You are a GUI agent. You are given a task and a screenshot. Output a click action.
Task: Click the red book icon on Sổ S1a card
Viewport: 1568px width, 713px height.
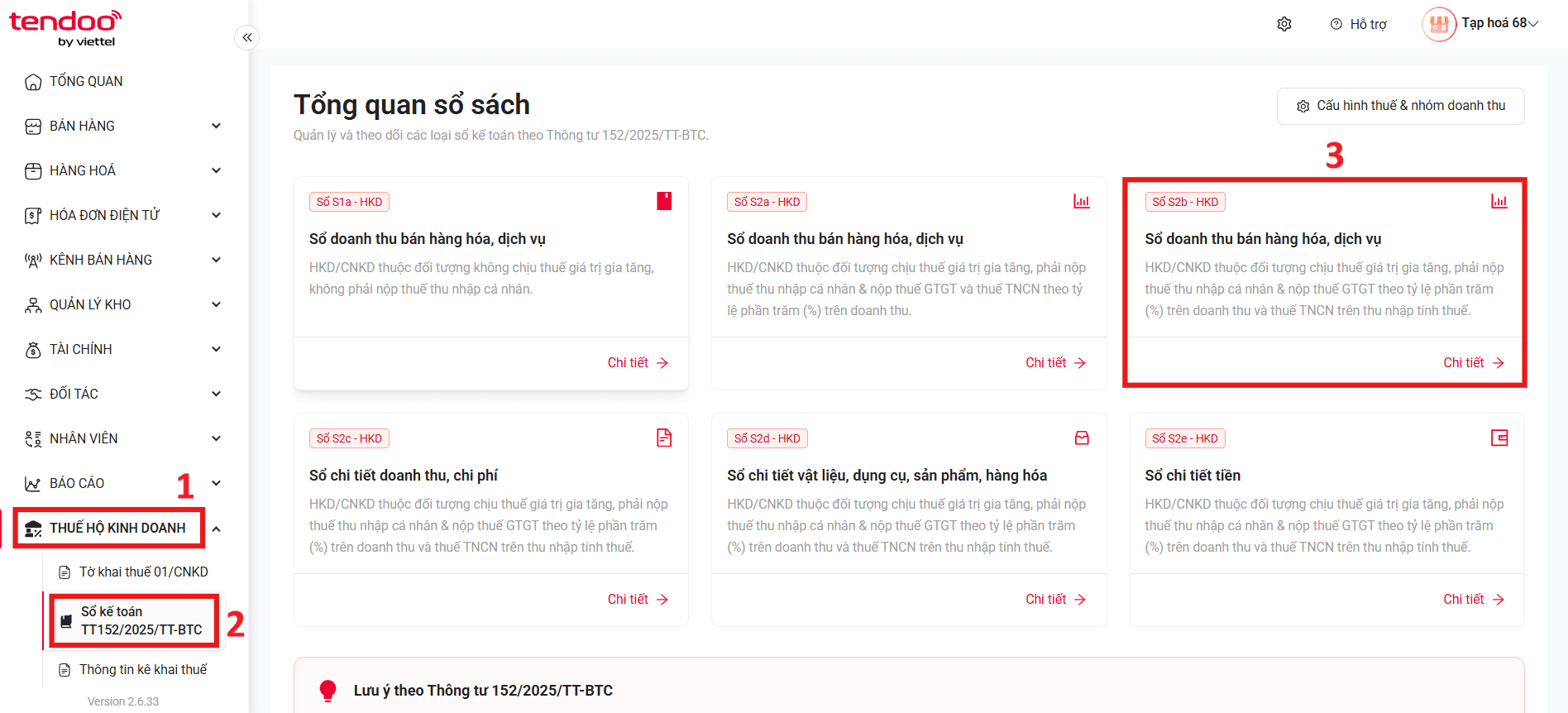pyautogui.click(x=664, y=201)
